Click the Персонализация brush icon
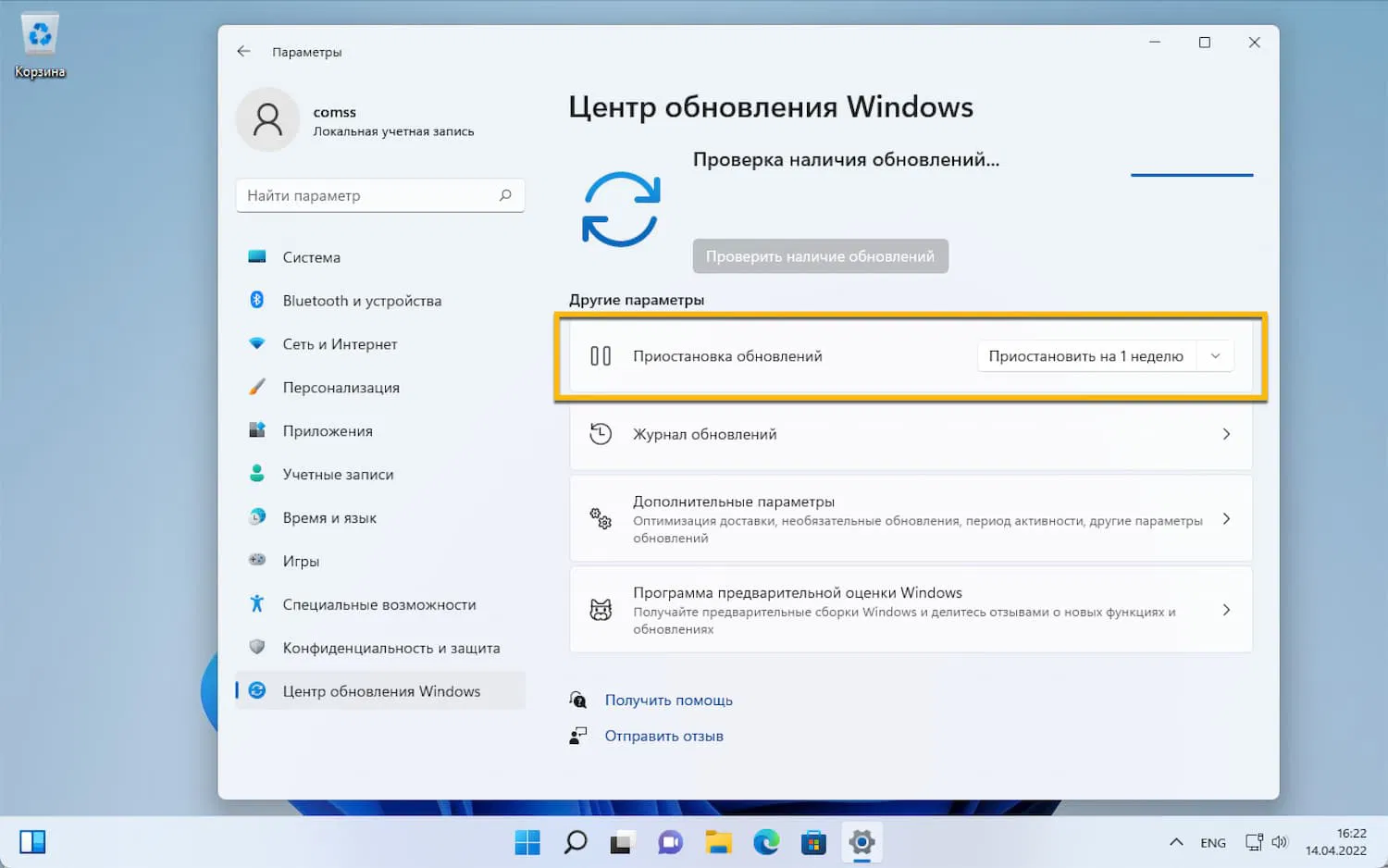This screenshot has width=1388, height=868. (257, 387)
